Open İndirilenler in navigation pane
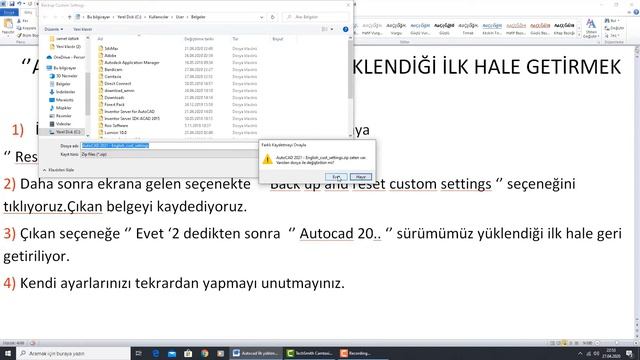Screen dimensions: 640x360 coord(62,92)
